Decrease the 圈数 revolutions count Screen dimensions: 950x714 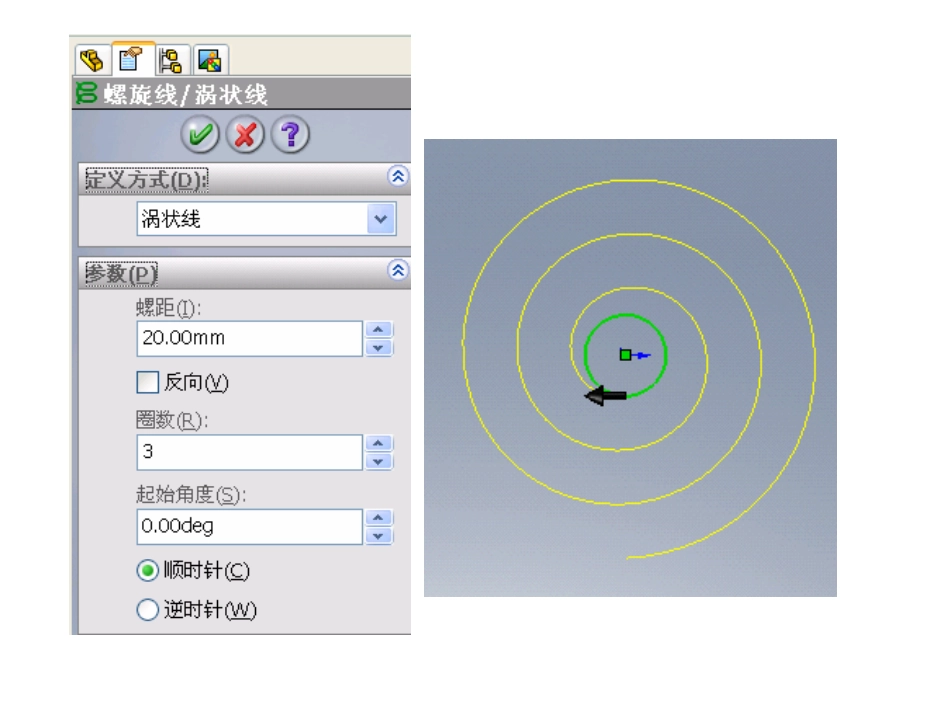pos(379,462)
